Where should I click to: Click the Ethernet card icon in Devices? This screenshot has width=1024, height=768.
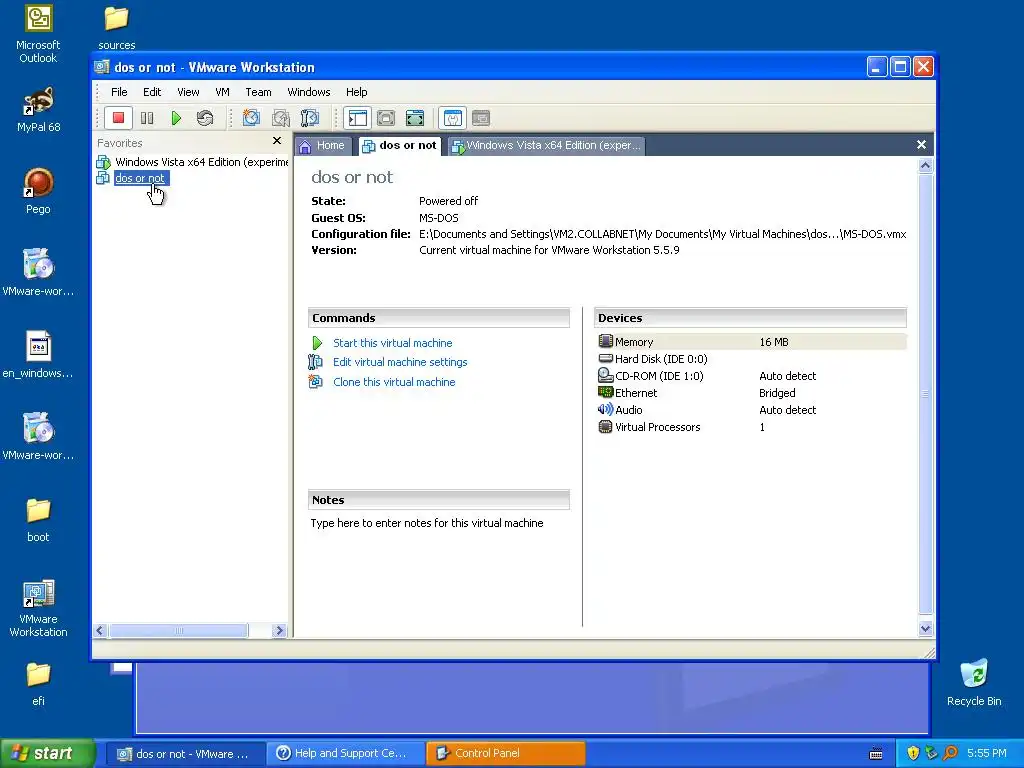(x=605, y=392)
